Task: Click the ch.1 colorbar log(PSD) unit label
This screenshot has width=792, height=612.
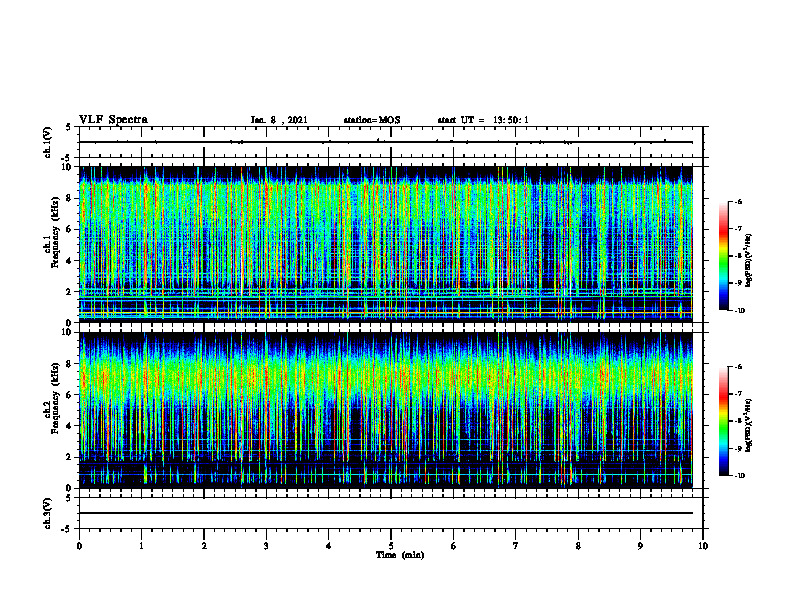Action: coord(750,261)
